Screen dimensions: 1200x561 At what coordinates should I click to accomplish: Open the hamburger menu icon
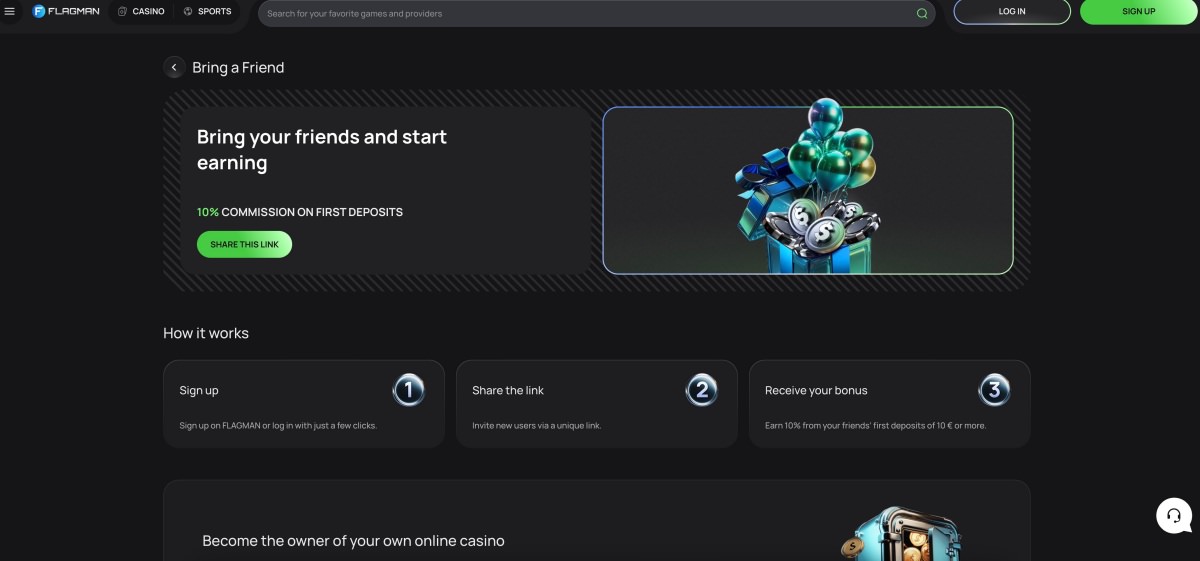(10, 12)
